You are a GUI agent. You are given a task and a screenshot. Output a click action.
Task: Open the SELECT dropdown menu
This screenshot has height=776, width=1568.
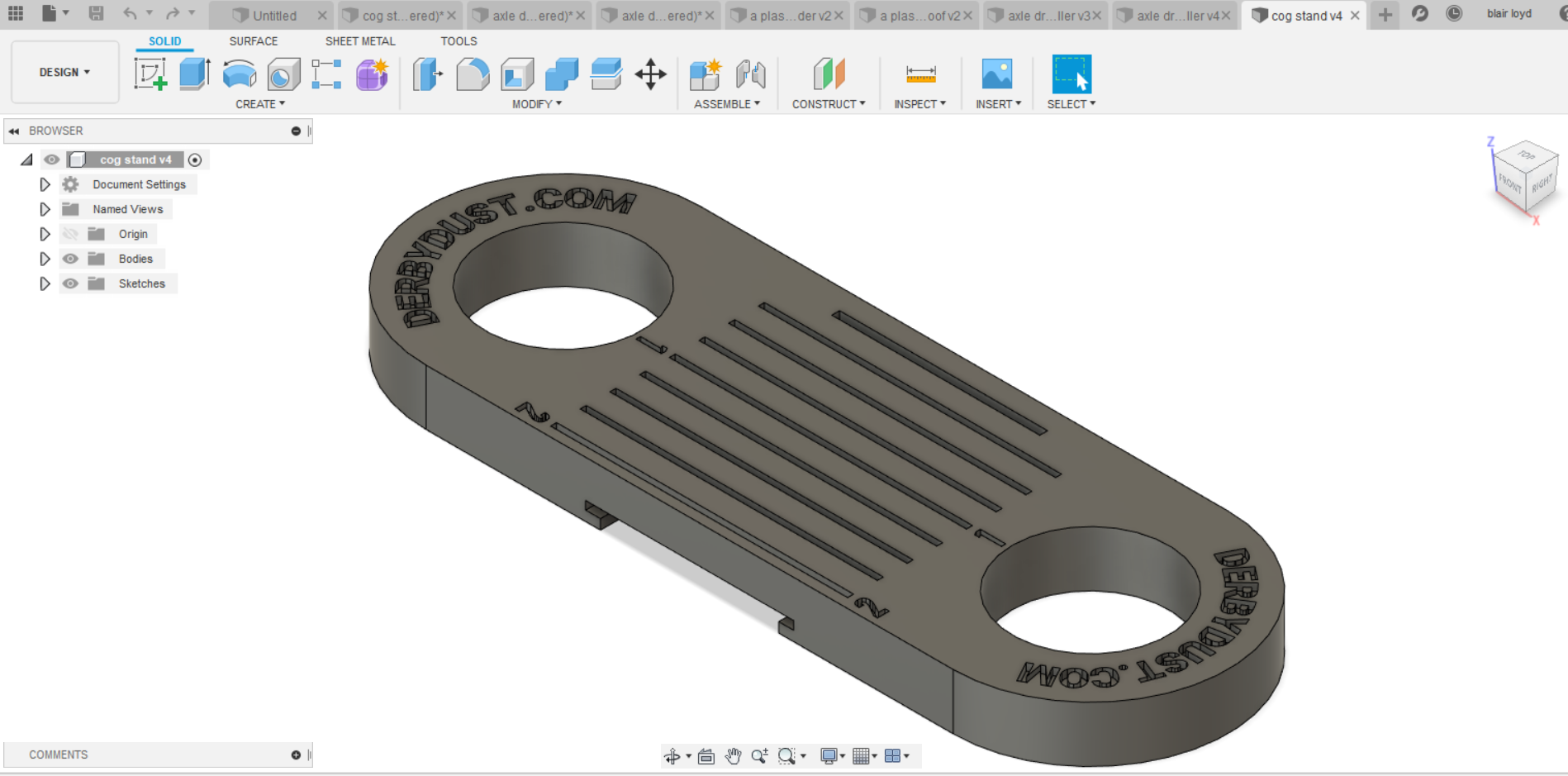pyautogui.click(x=1071, y=104)
